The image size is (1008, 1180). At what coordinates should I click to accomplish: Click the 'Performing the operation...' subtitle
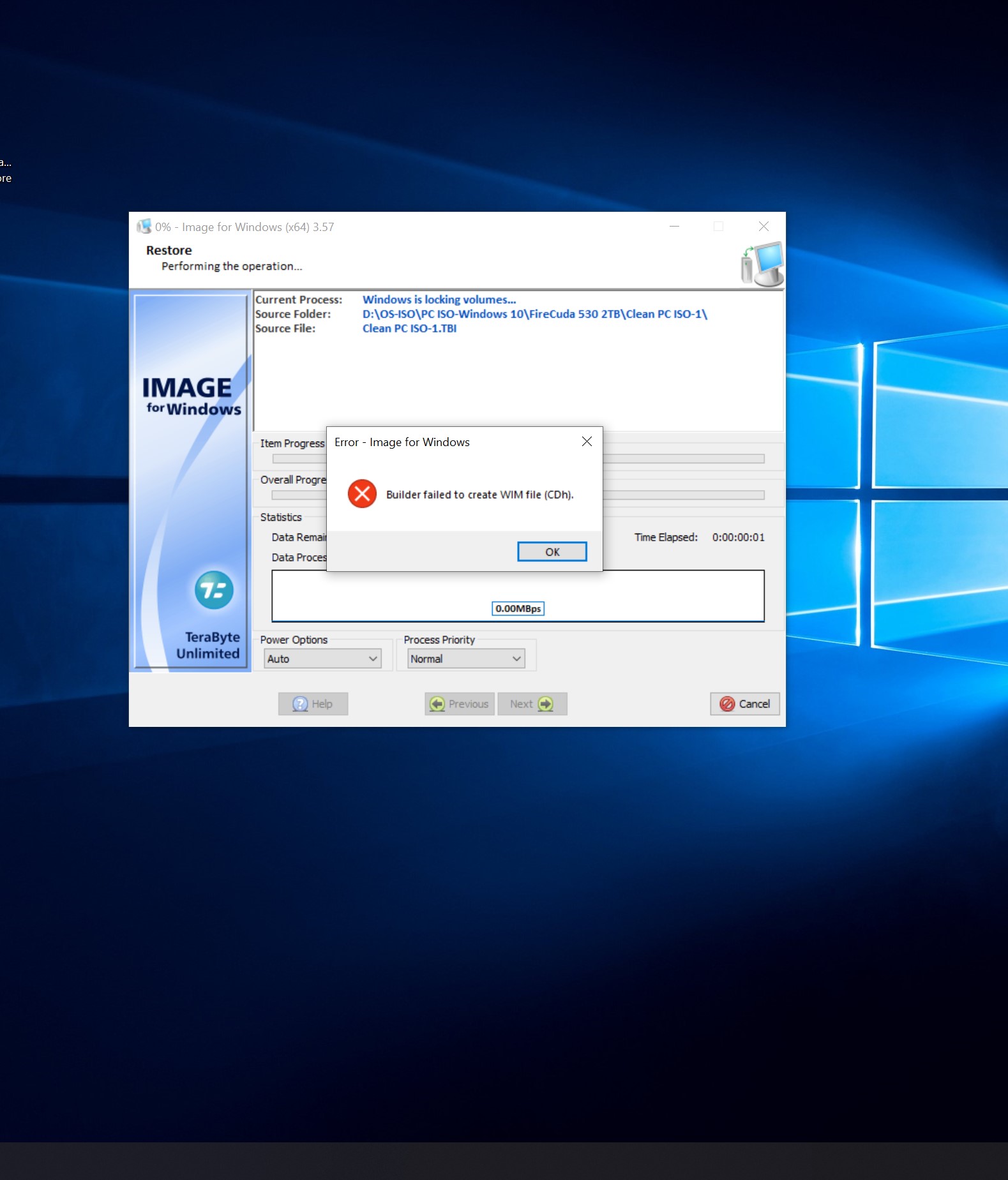click(x=232, y=266)
